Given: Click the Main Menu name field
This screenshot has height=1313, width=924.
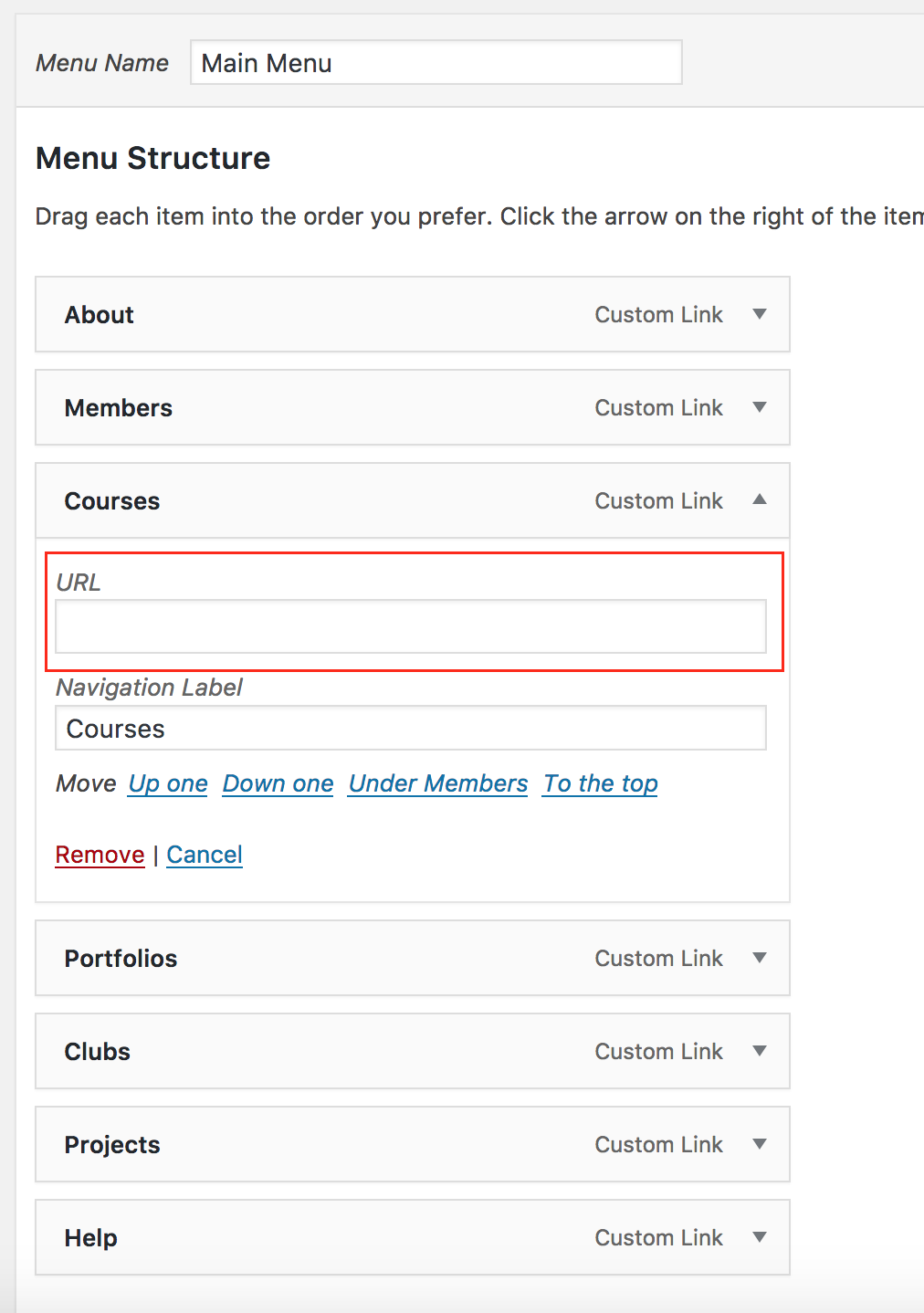Looking at the screenshot, I should coord(436,62).
